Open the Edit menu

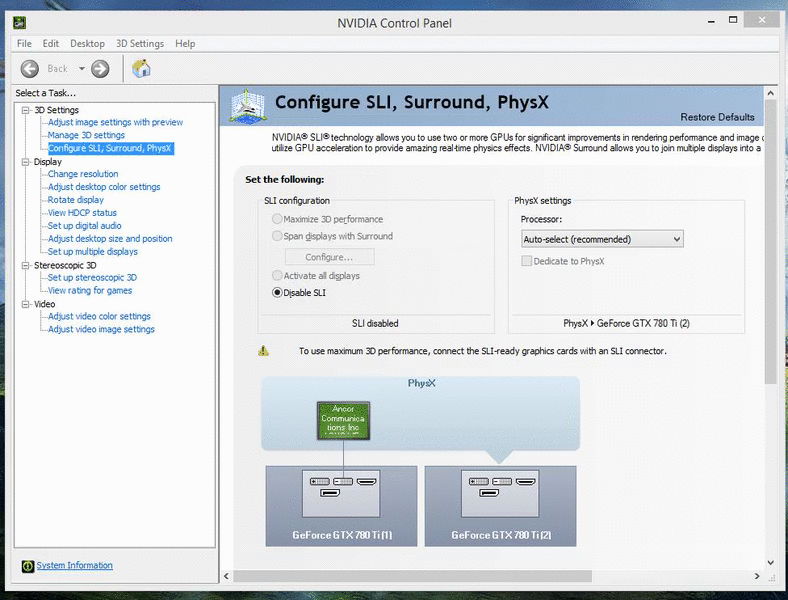[51, 44]
